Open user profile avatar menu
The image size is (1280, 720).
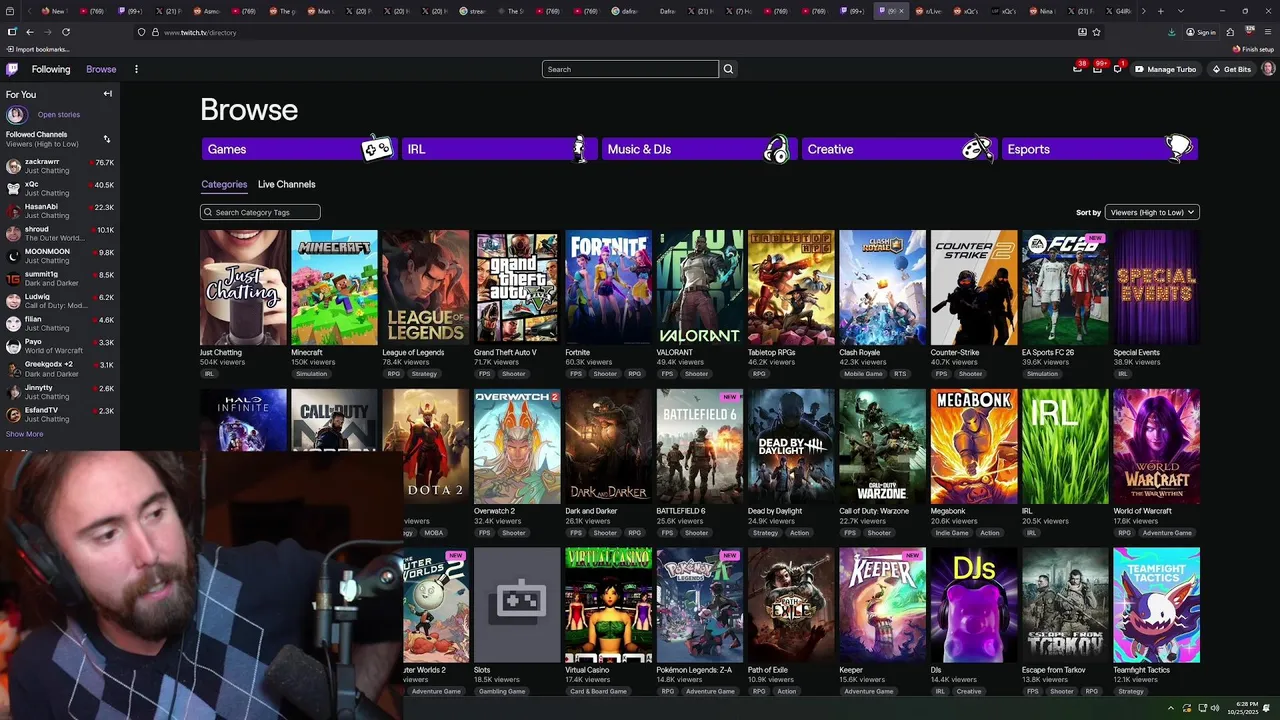(x=1268, y=69)
